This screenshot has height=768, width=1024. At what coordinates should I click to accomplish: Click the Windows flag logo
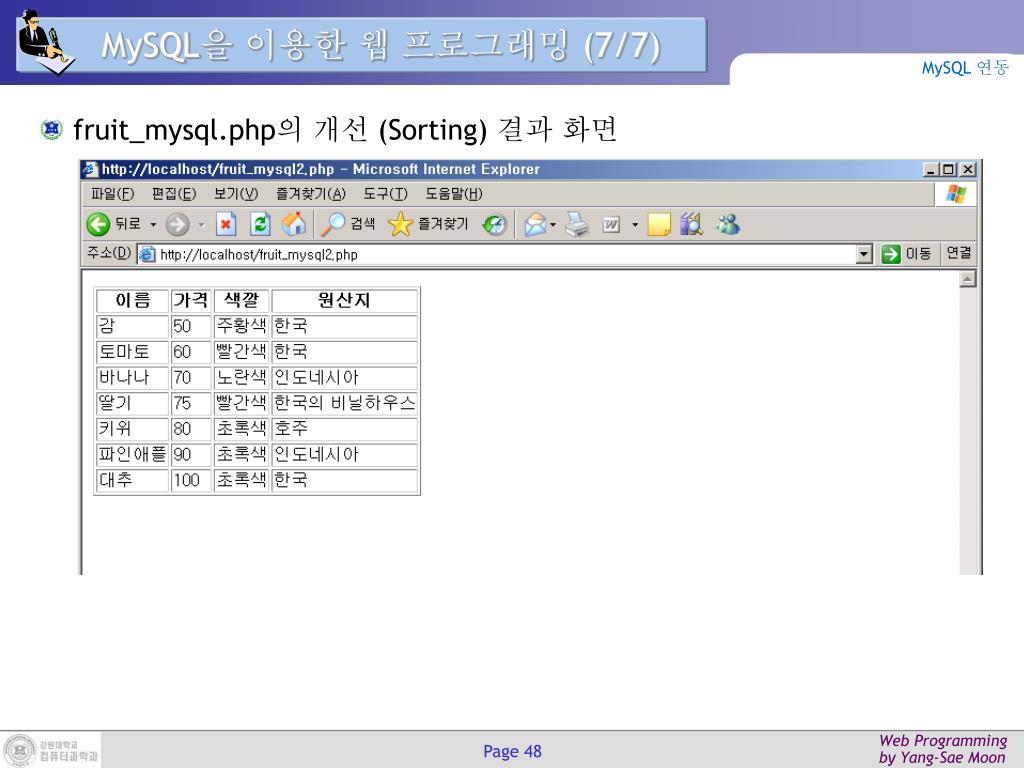pos(955,194)
